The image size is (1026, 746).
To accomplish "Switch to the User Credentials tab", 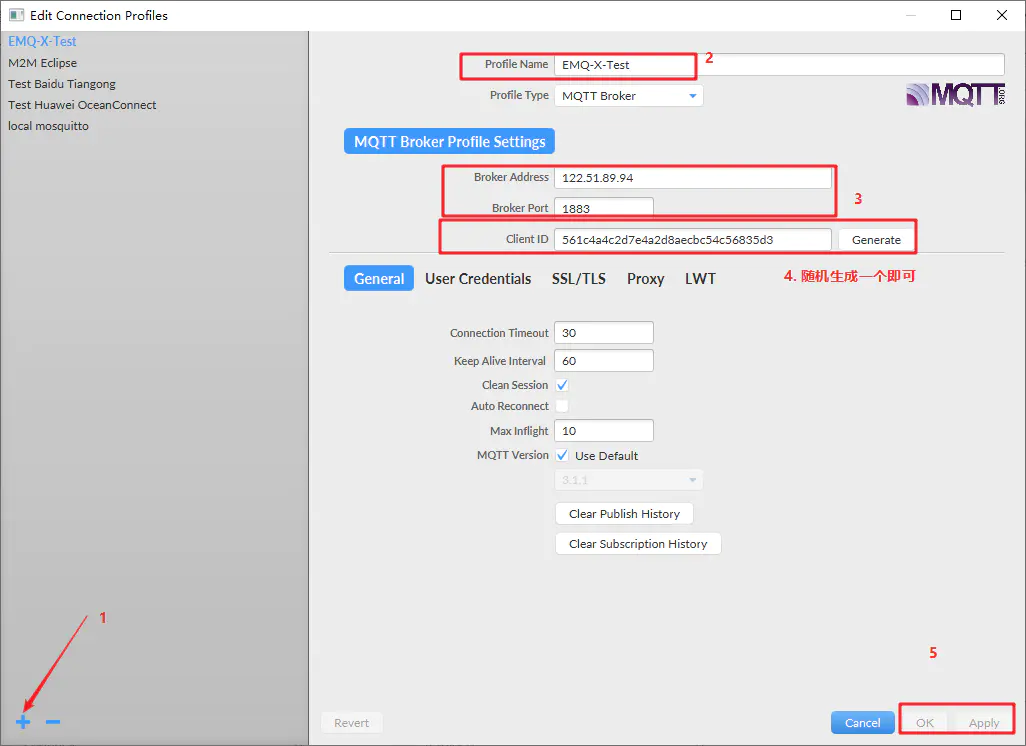I will [478, 279].
